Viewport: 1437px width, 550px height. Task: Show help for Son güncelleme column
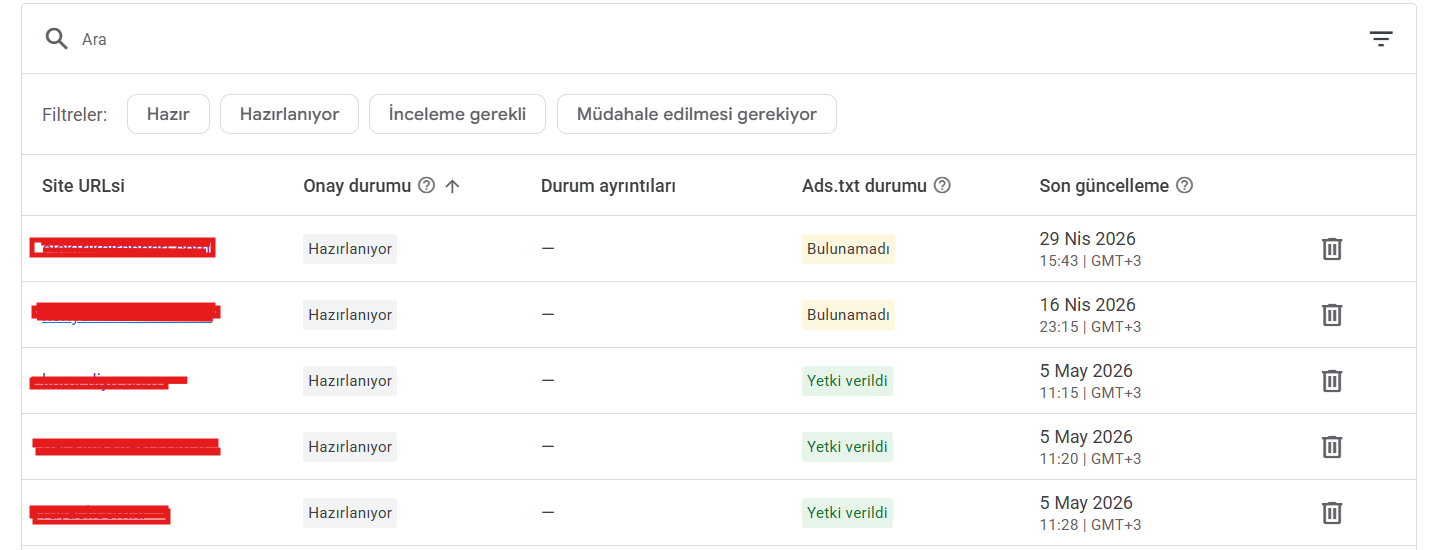[1185, 186]
